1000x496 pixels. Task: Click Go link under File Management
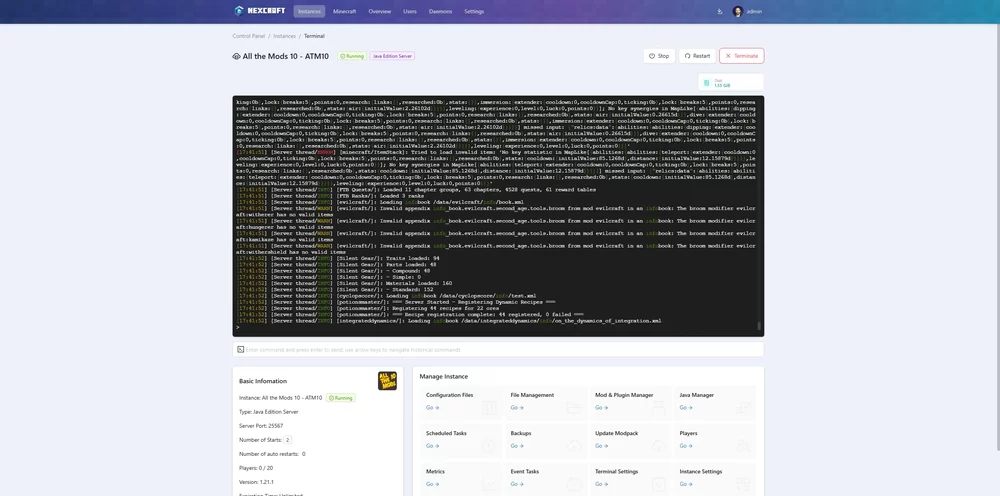(x=517, y=408)
